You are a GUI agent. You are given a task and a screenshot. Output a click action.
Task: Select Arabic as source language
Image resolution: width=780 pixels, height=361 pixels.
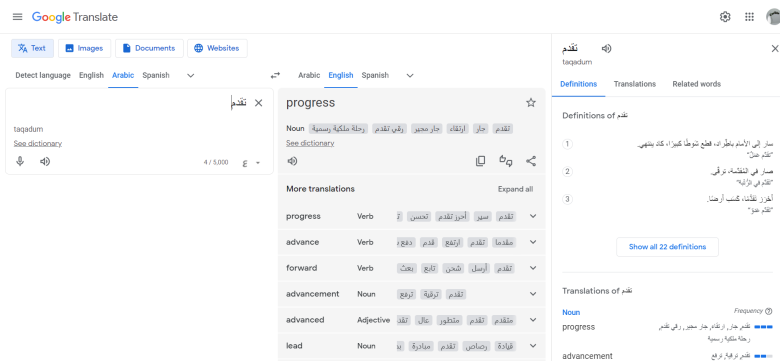(123, 76)
